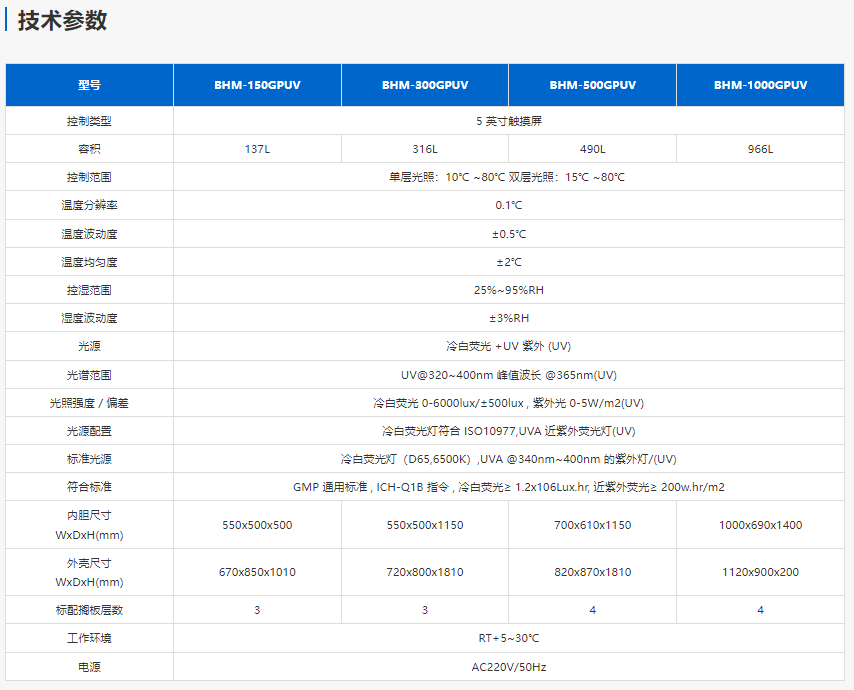
Task: Click the GMP 通用标准 compliance row text
Action: click(509, 487)
